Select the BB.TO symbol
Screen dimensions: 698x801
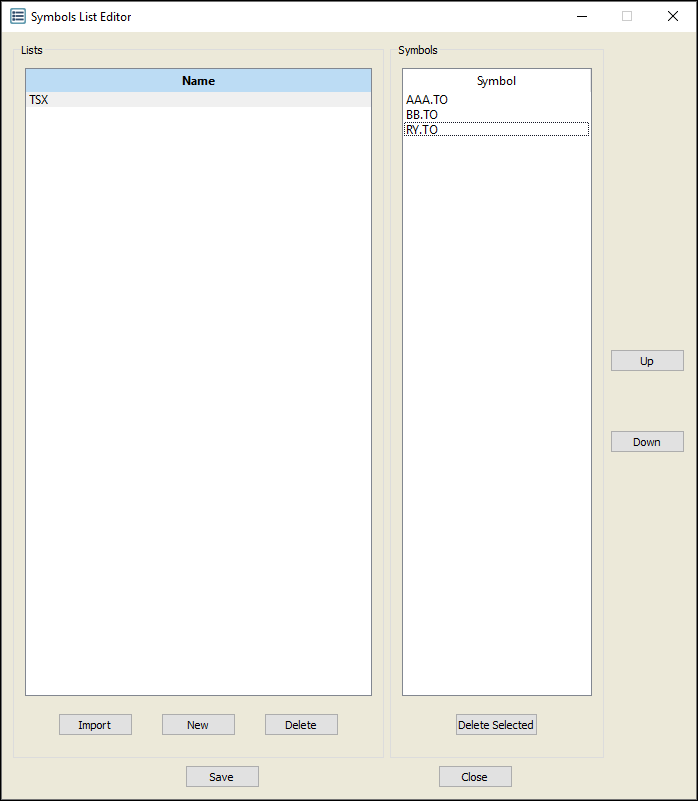(422, 115)
